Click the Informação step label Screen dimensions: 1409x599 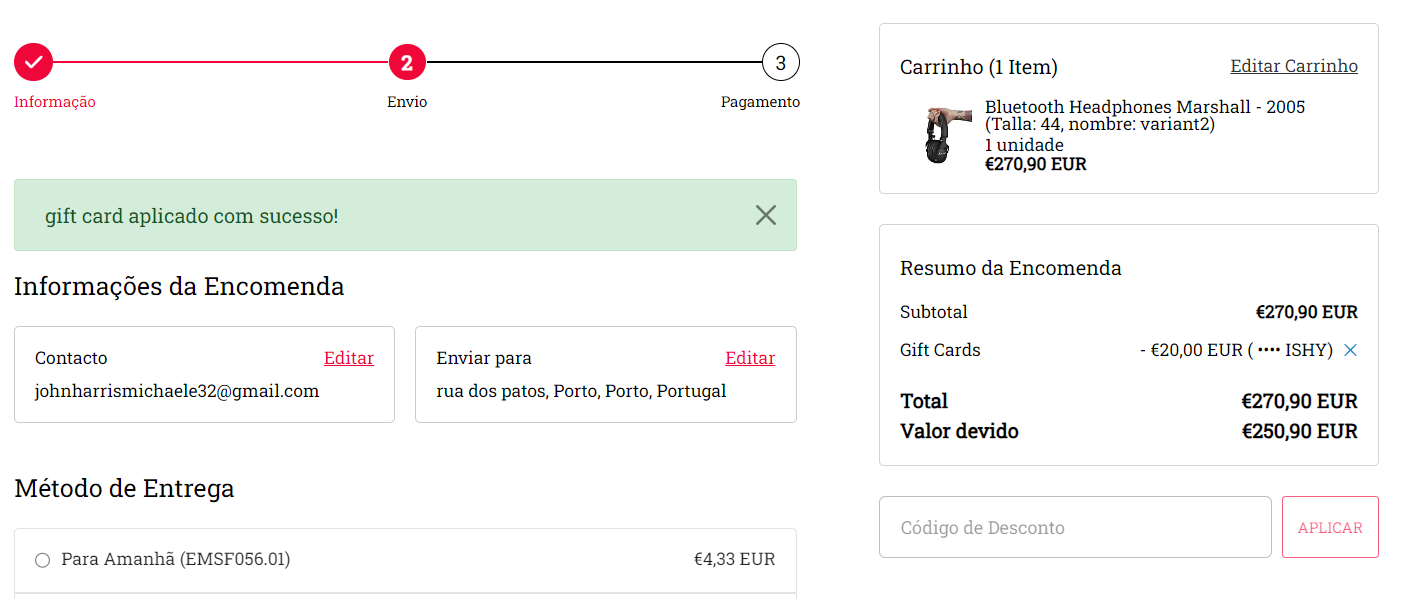55,102
